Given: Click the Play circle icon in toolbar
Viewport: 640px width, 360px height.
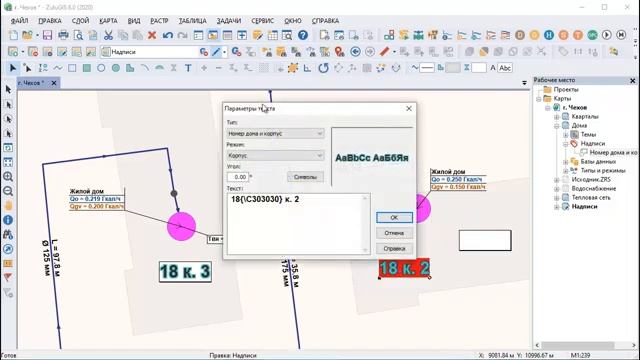Looking at the screenshot, I should (x=607, y=36).
